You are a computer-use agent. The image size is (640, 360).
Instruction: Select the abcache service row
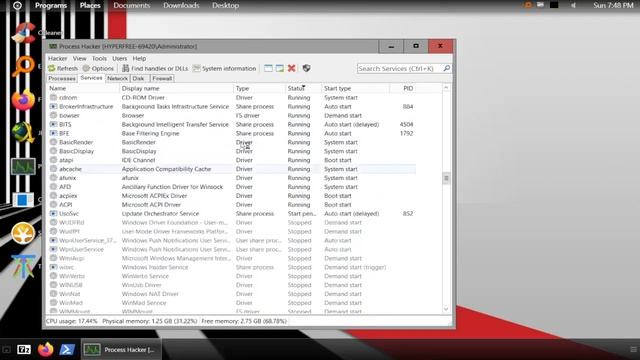(x=232, y=169)
